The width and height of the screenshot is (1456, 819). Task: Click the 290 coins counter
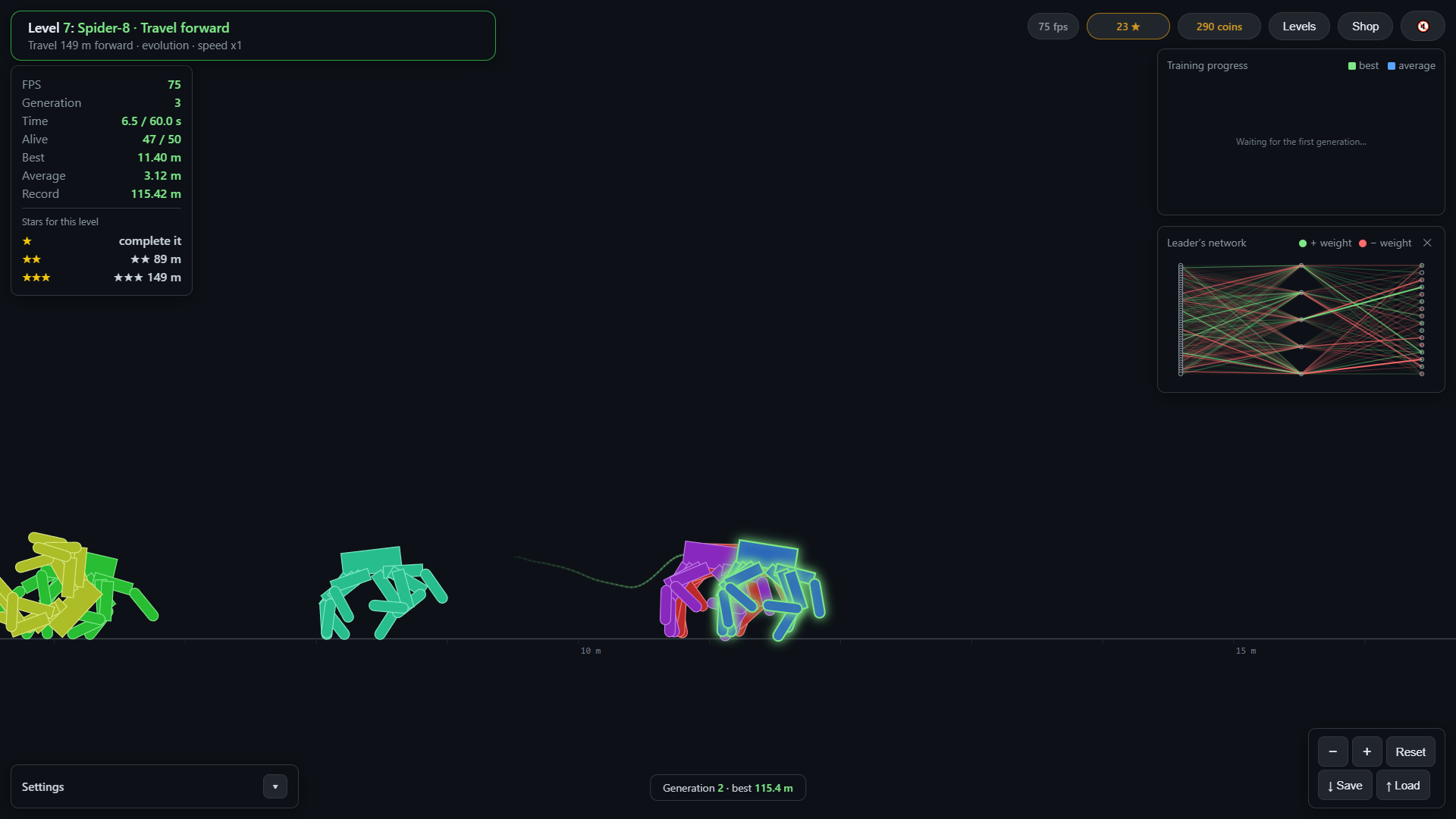(1219, 27)
